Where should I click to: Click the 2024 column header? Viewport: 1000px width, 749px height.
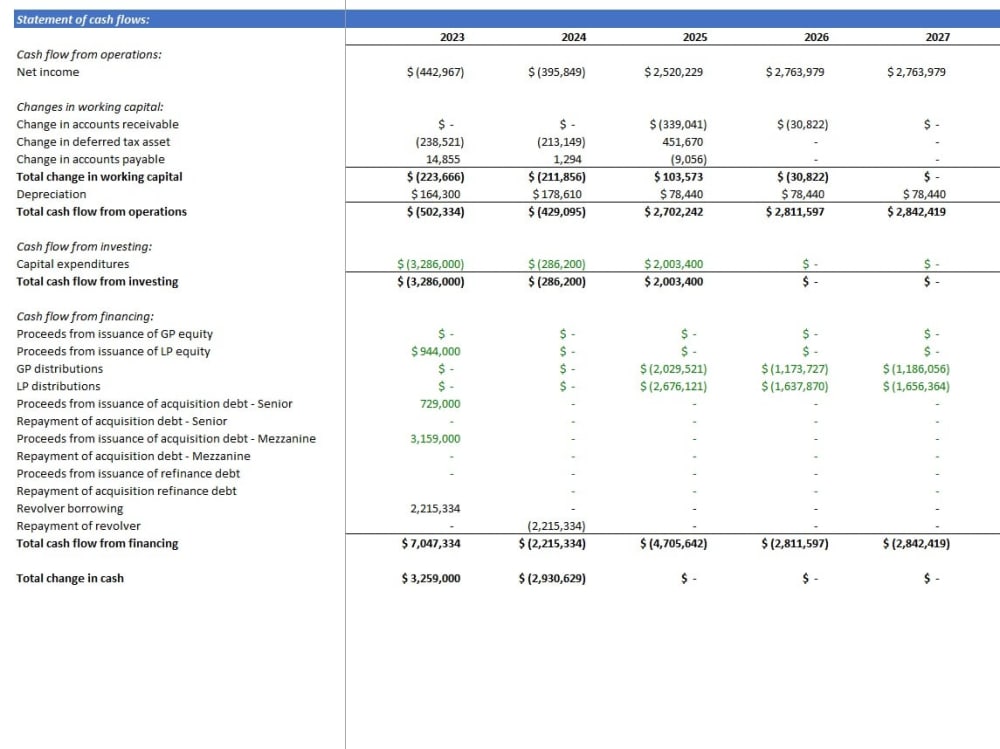(x=572, y=37)
